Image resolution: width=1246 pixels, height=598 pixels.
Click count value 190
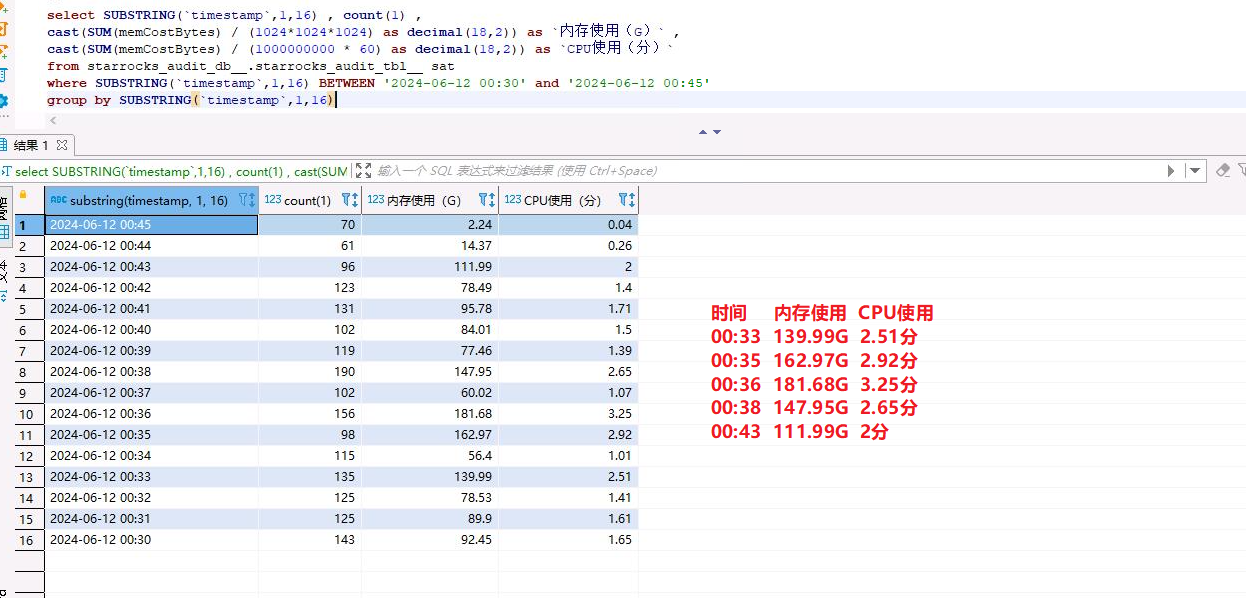coord(310,372)
